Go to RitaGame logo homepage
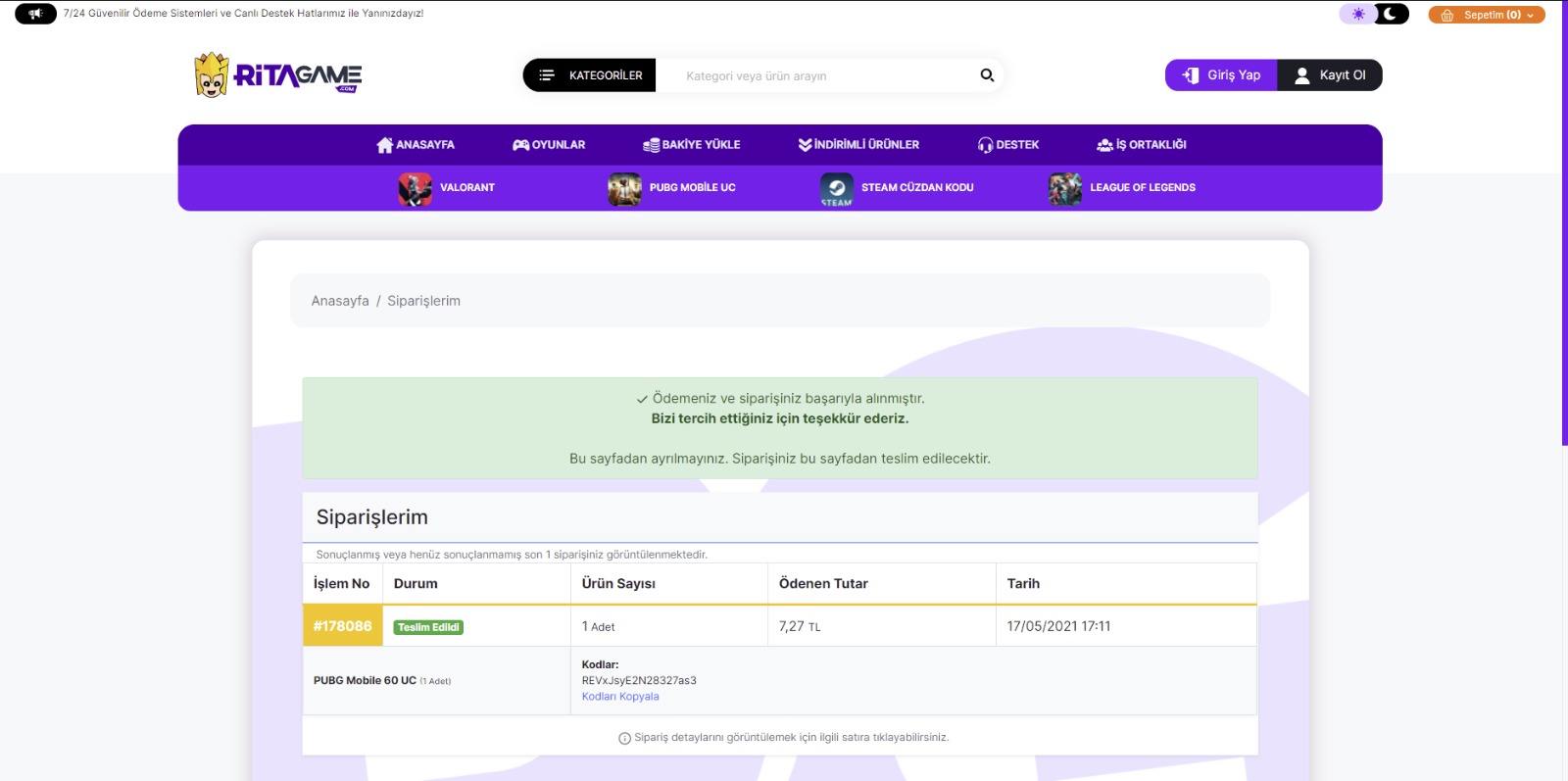 278,74
